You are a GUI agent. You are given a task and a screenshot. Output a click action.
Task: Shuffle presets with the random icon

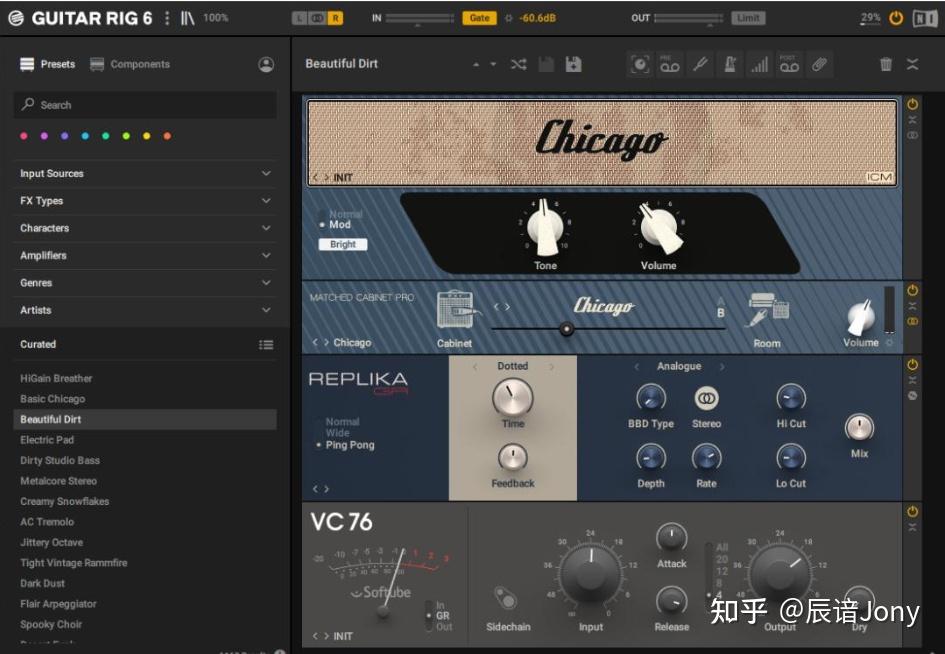[518, 64]
